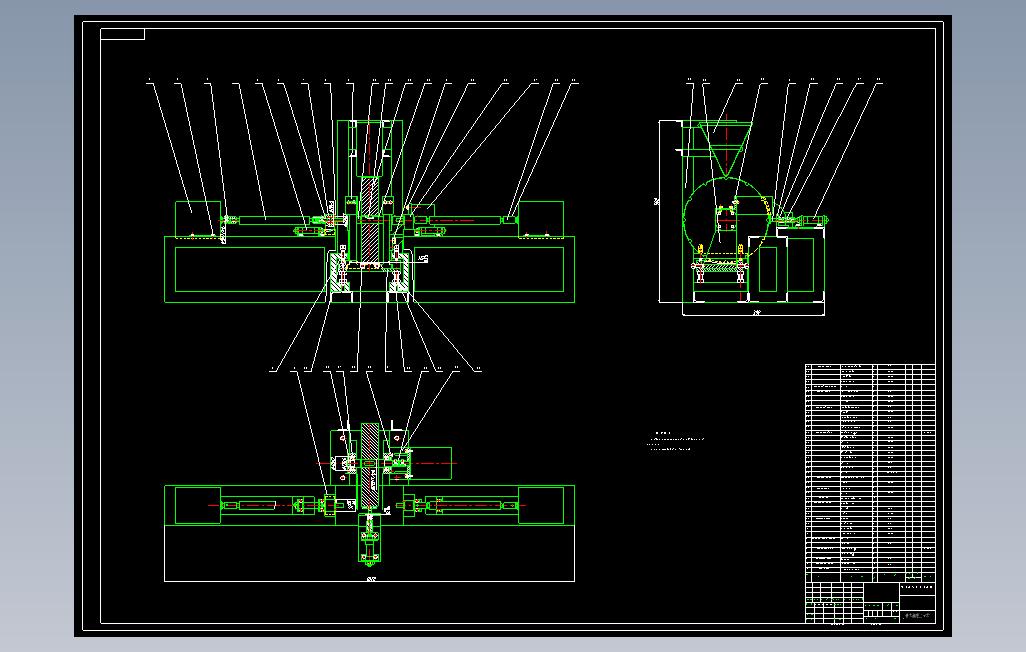Click the overall width dimension under the plan view
This screenshot has width=1026, height=652.
pos(370,579)
